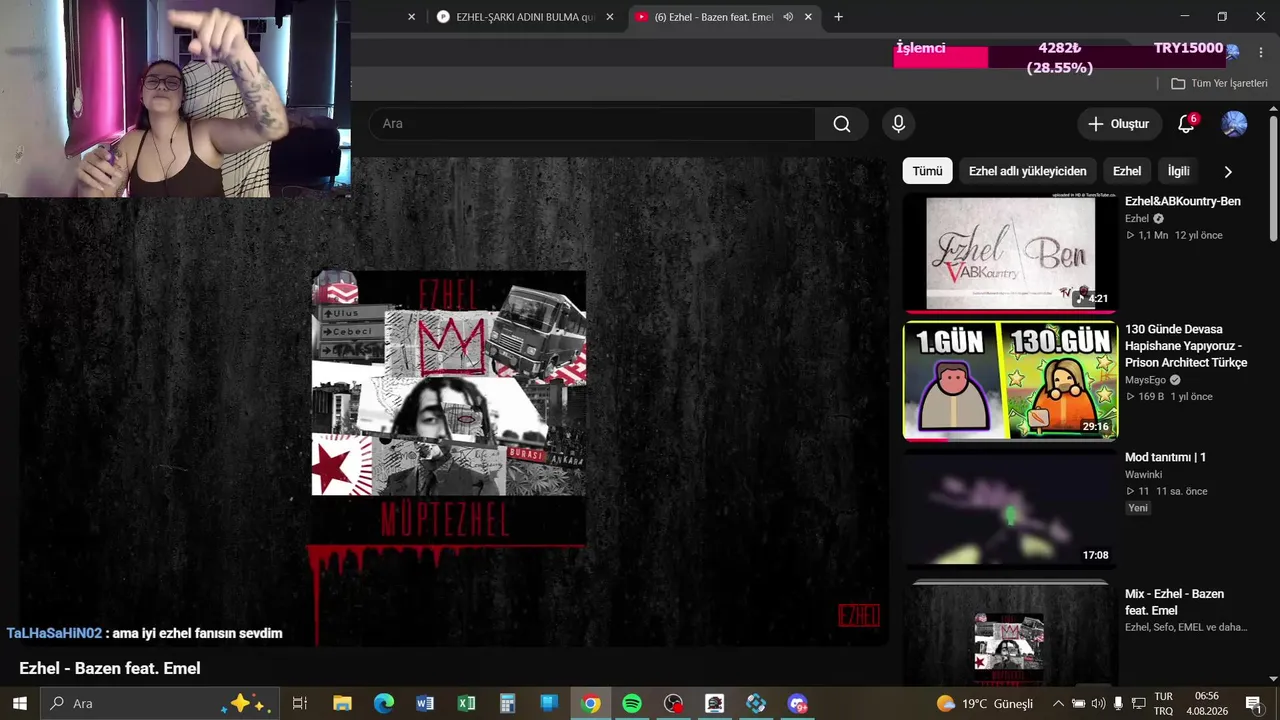The height and width of the screenshot is (720, 1280).
Task: Open the 130 Günde Devasa Hapishane thumbnail
Action: tap(1010, 381)
